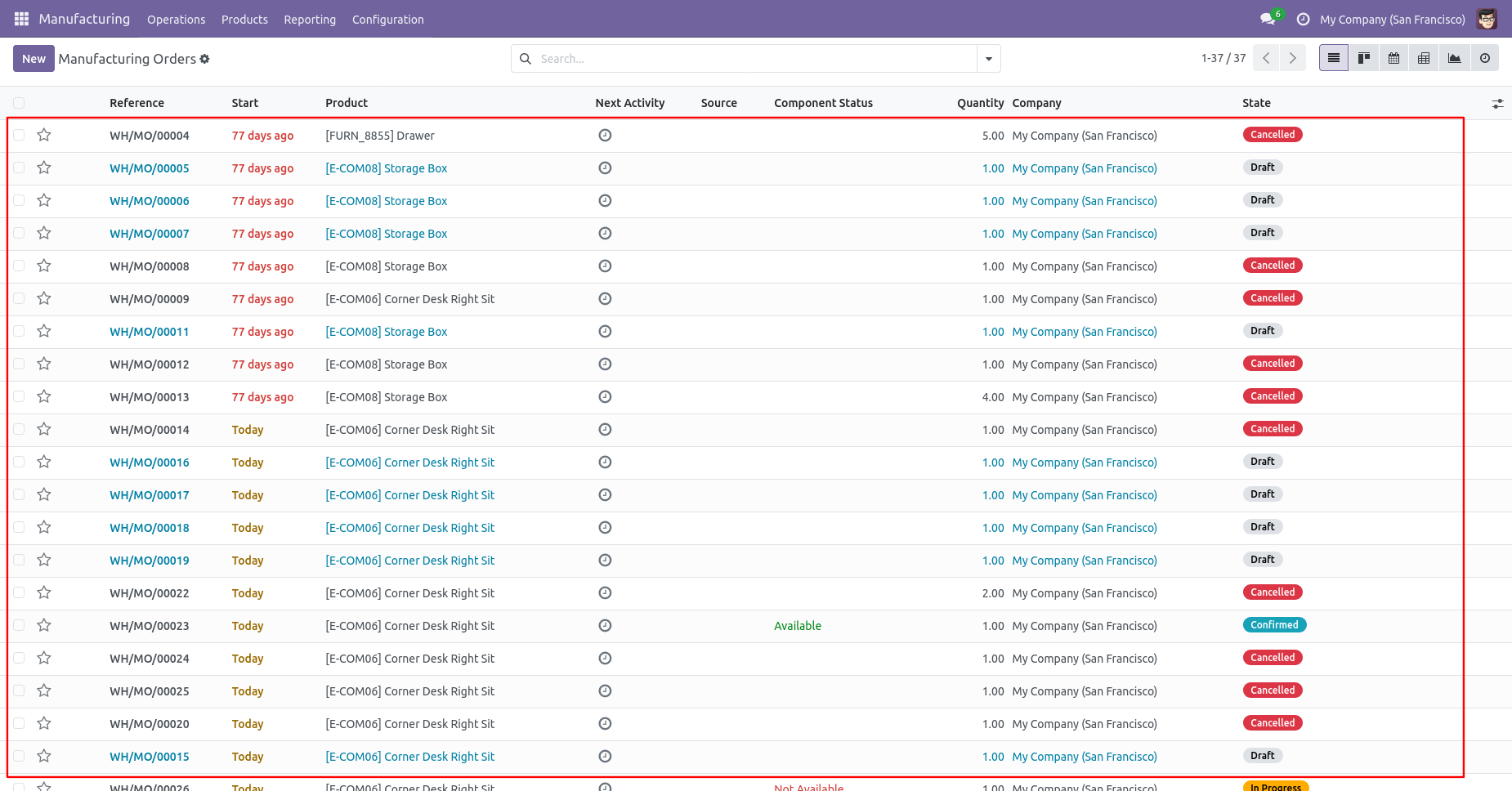1512x791 pixels.
Task: Star order WH/MO/00007 as favorite
Action: click(x=44, y=233)
